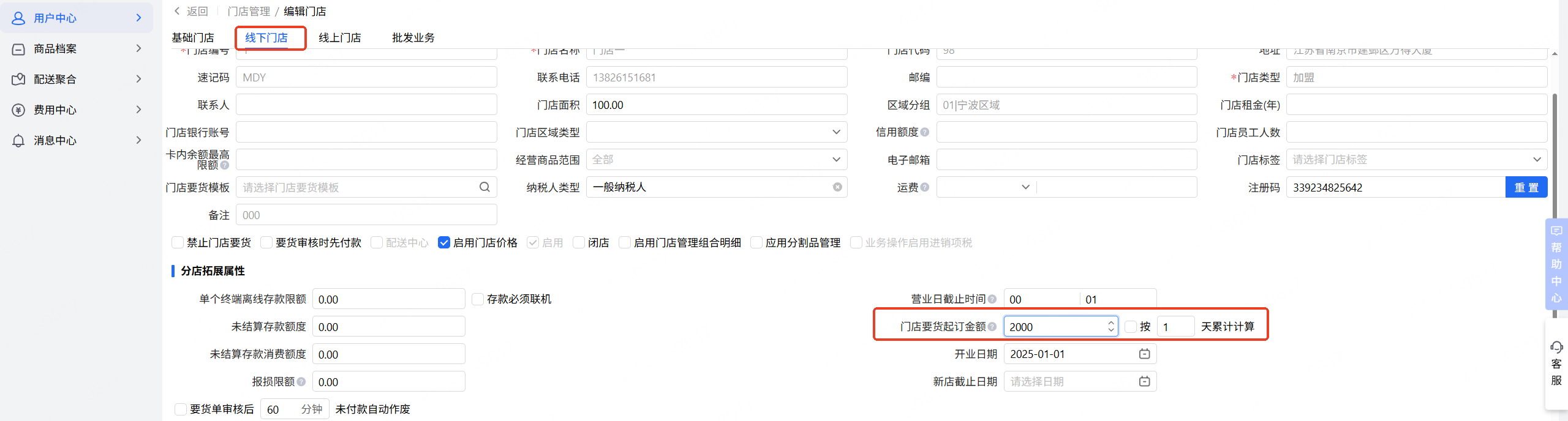The image size is (1568, 421).
Task: Toggle 要货审核时先付款 checkbox
Action: [x=266, y=243]
